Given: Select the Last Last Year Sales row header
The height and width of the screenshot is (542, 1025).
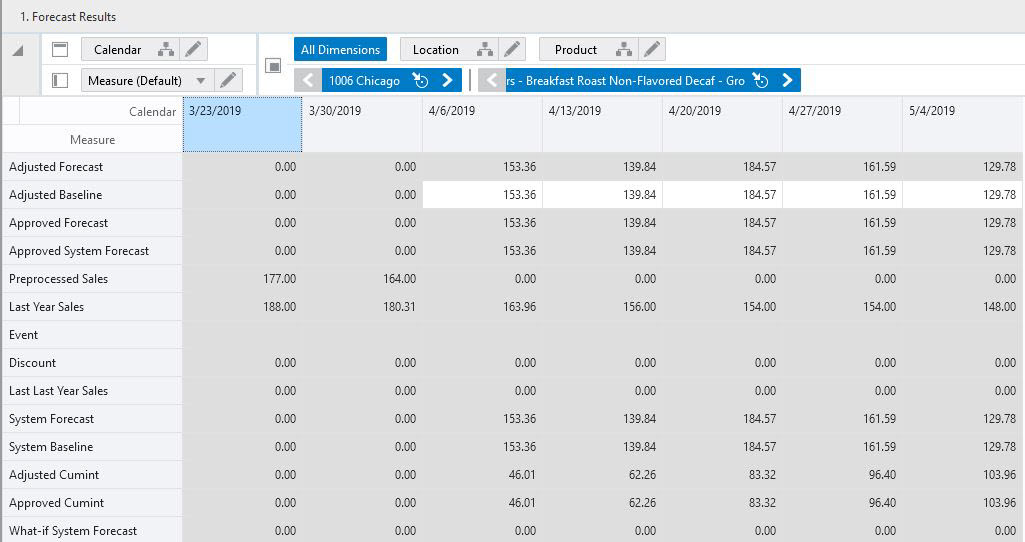Looking at the screenshot, I should pyautogui.click(x=92, y=391).
